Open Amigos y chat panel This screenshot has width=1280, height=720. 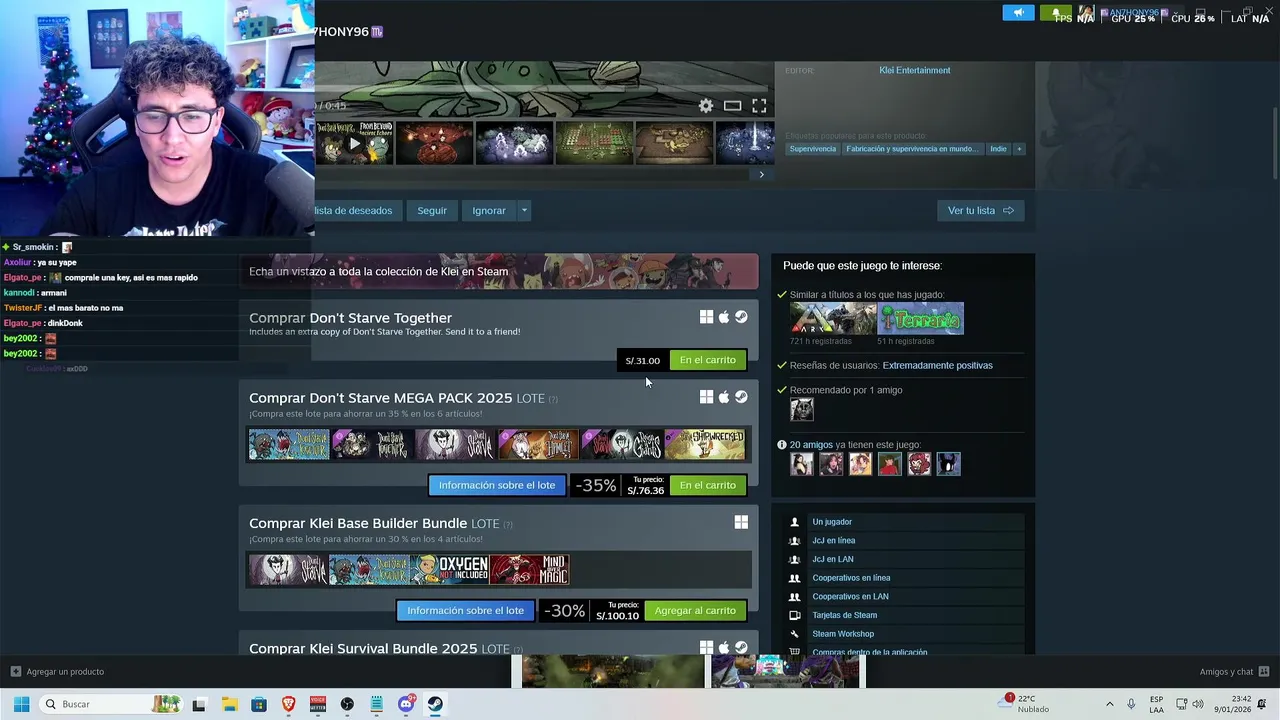coord(1234,672)
